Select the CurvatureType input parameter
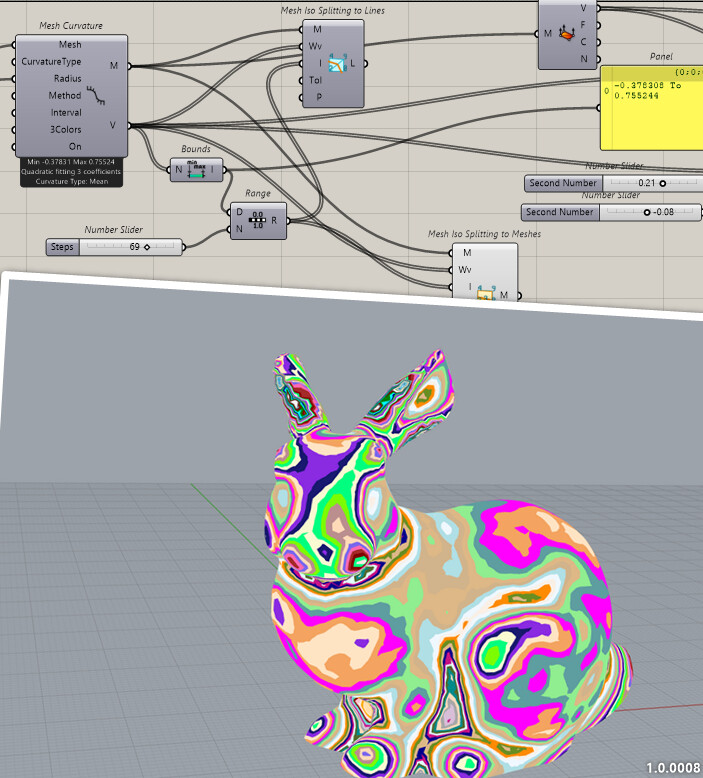This screenshot has height=778, width=703. click(51, 62)
